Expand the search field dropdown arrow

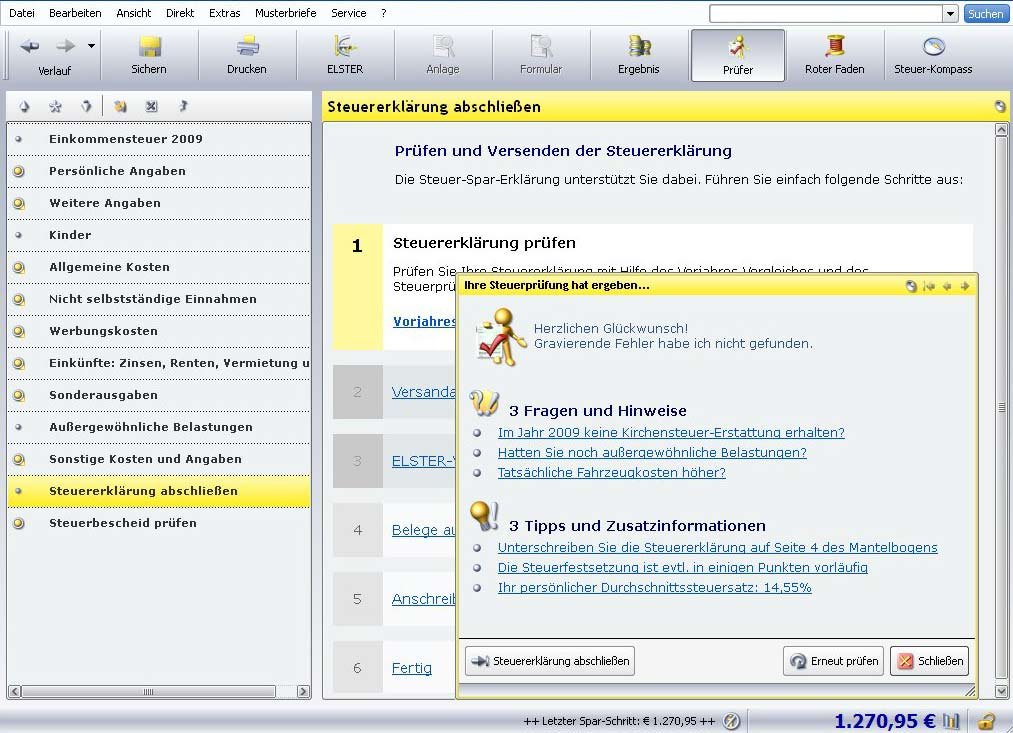coord(950,14)
